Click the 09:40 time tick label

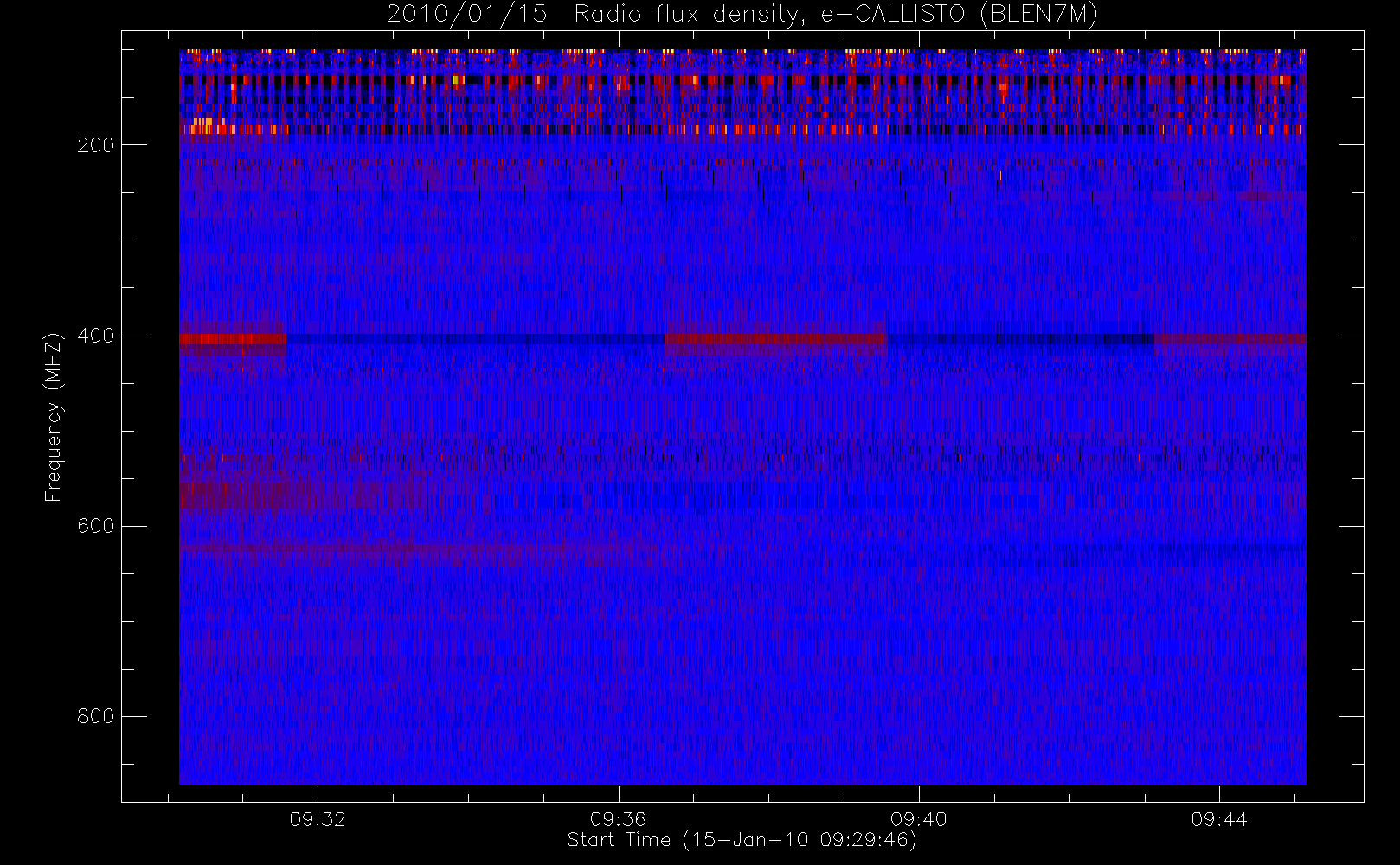point(918,819)
